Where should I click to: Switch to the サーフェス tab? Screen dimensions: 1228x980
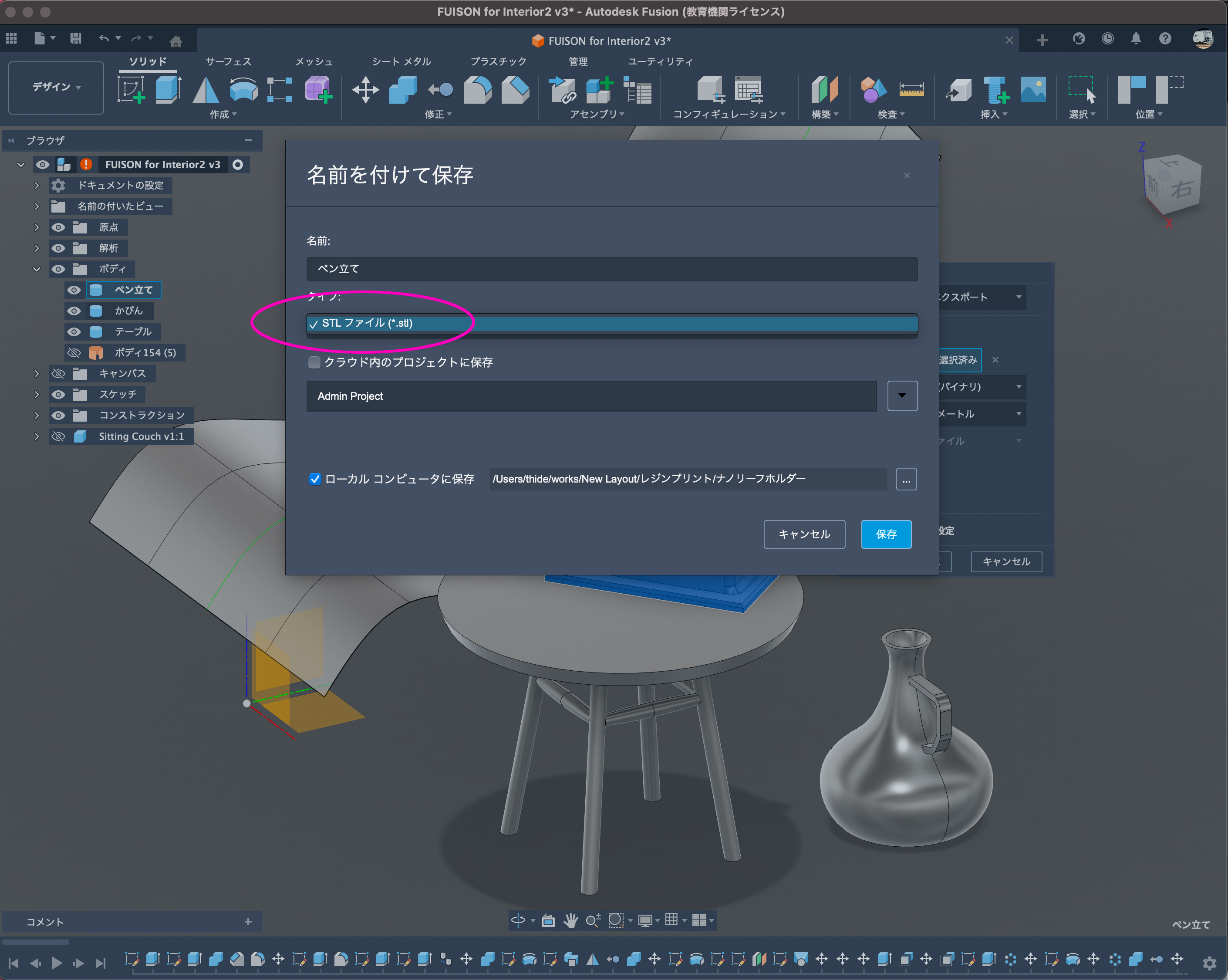coord(228,61)
